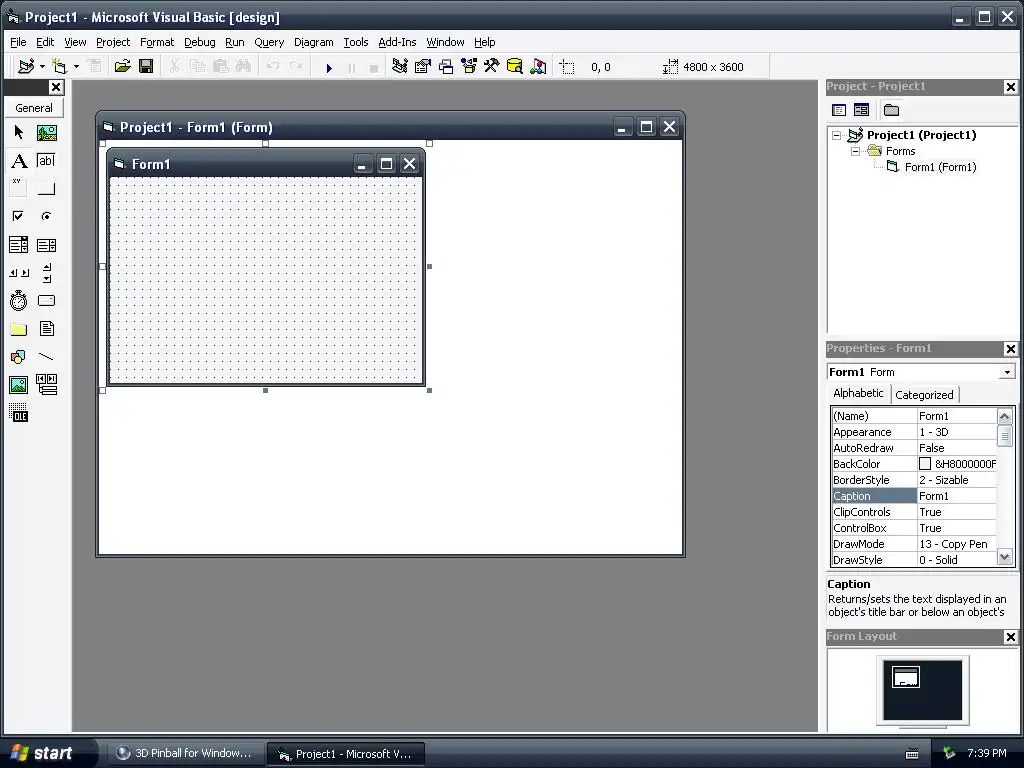Open the Project menu
Screen dimensions: 1024x768
pyautogui.click(x=113, y=42)
